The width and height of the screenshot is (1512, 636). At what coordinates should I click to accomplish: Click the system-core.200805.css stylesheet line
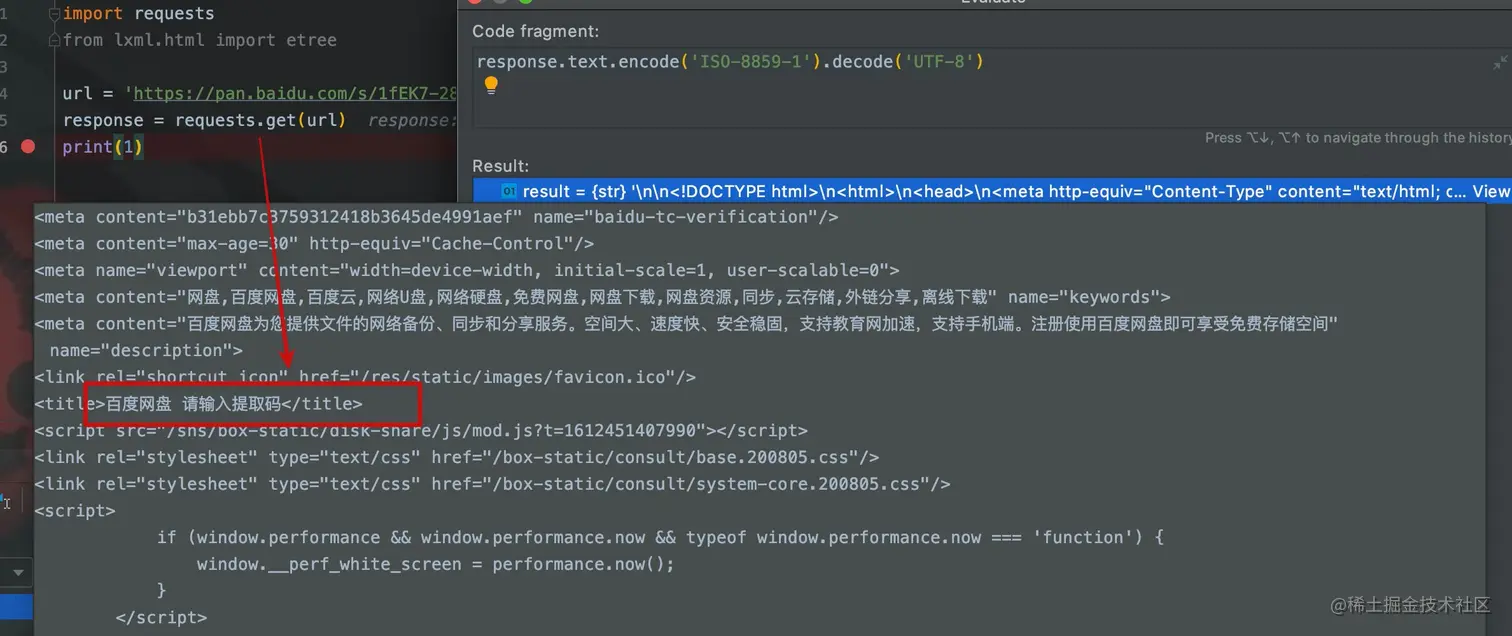[x=492, y=484]
